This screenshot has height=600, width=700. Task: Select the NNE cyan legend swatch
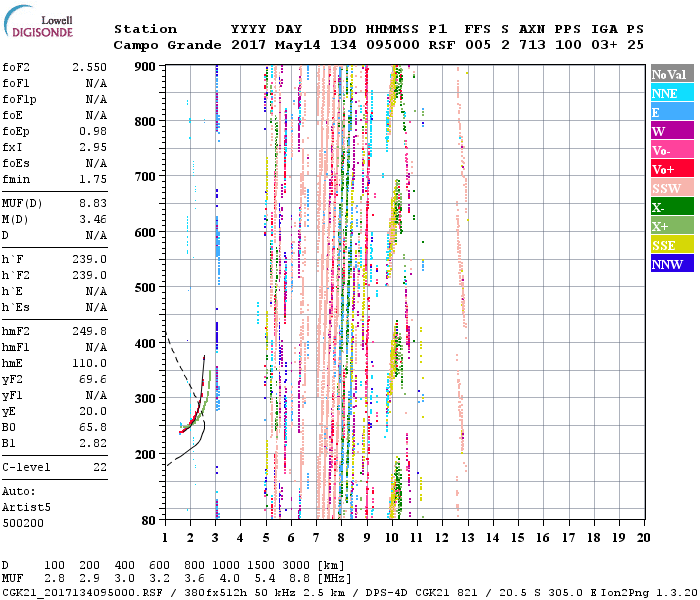(670, 93)
